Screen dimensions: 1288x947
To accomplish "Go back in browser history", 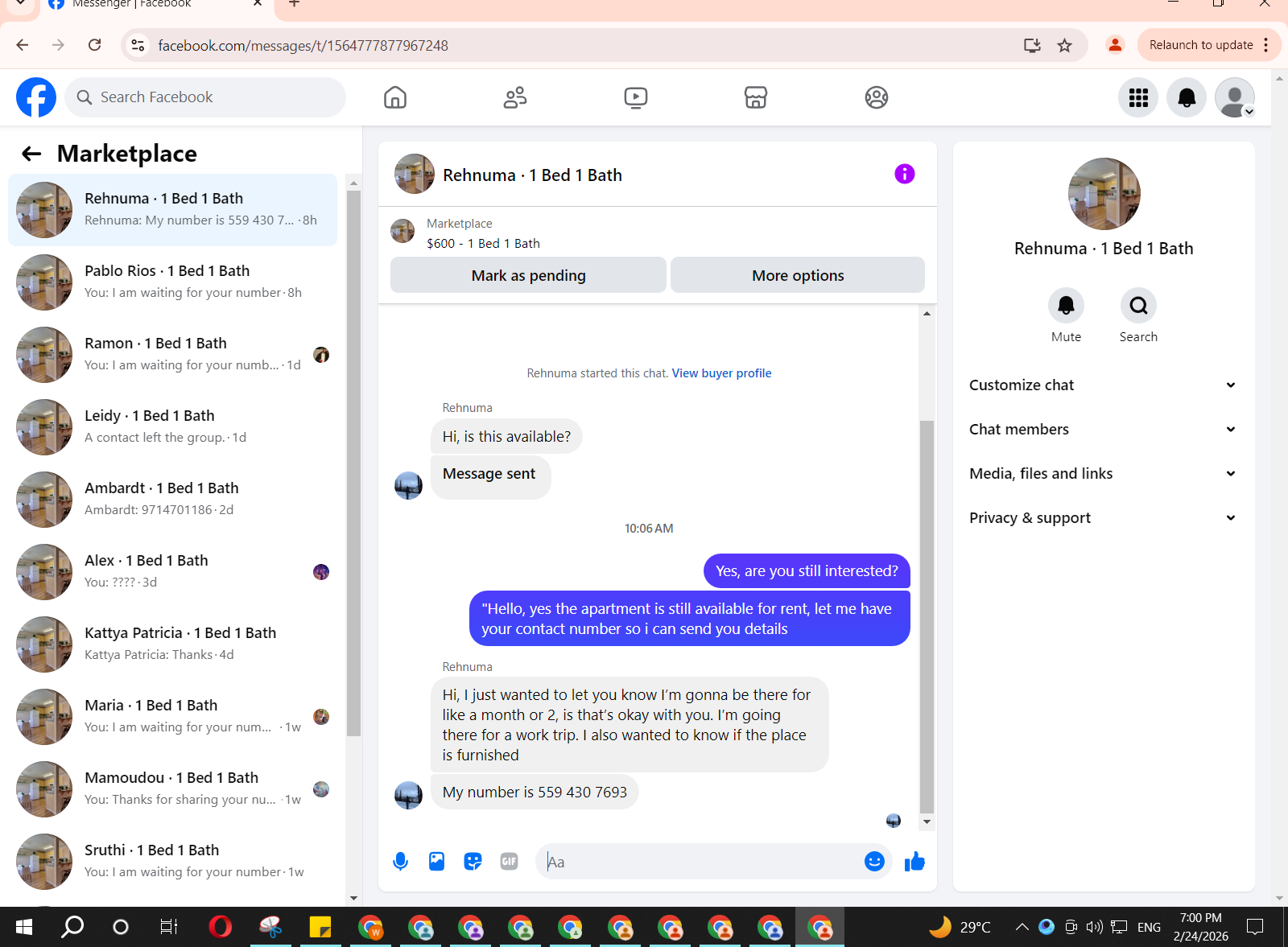I will pos(23,45).
